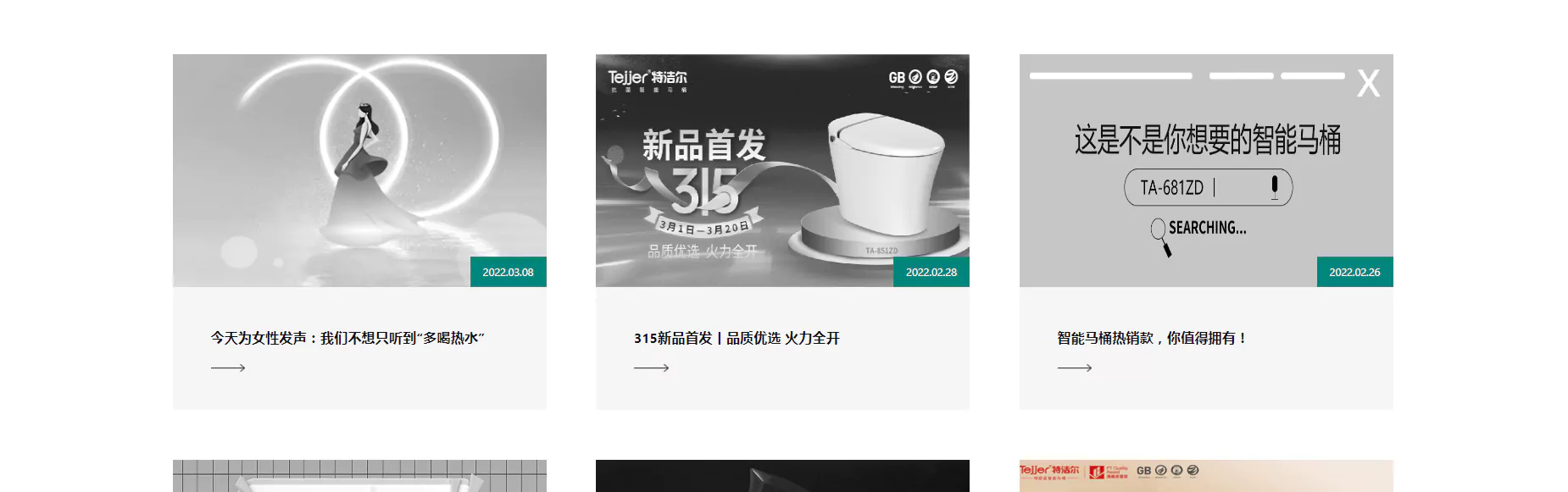Click the TA-681ZD search field graphic

click(x=1208, y=187)
